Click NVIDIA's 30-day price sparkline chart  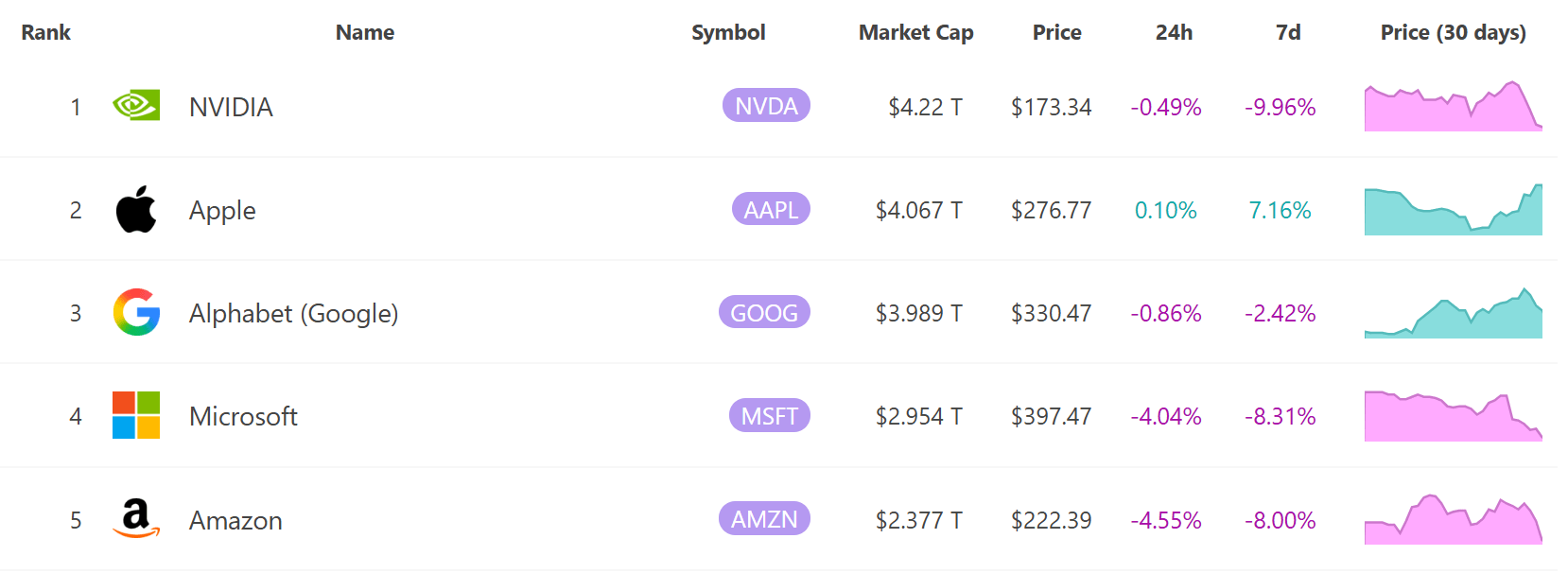pos(1453,106)
